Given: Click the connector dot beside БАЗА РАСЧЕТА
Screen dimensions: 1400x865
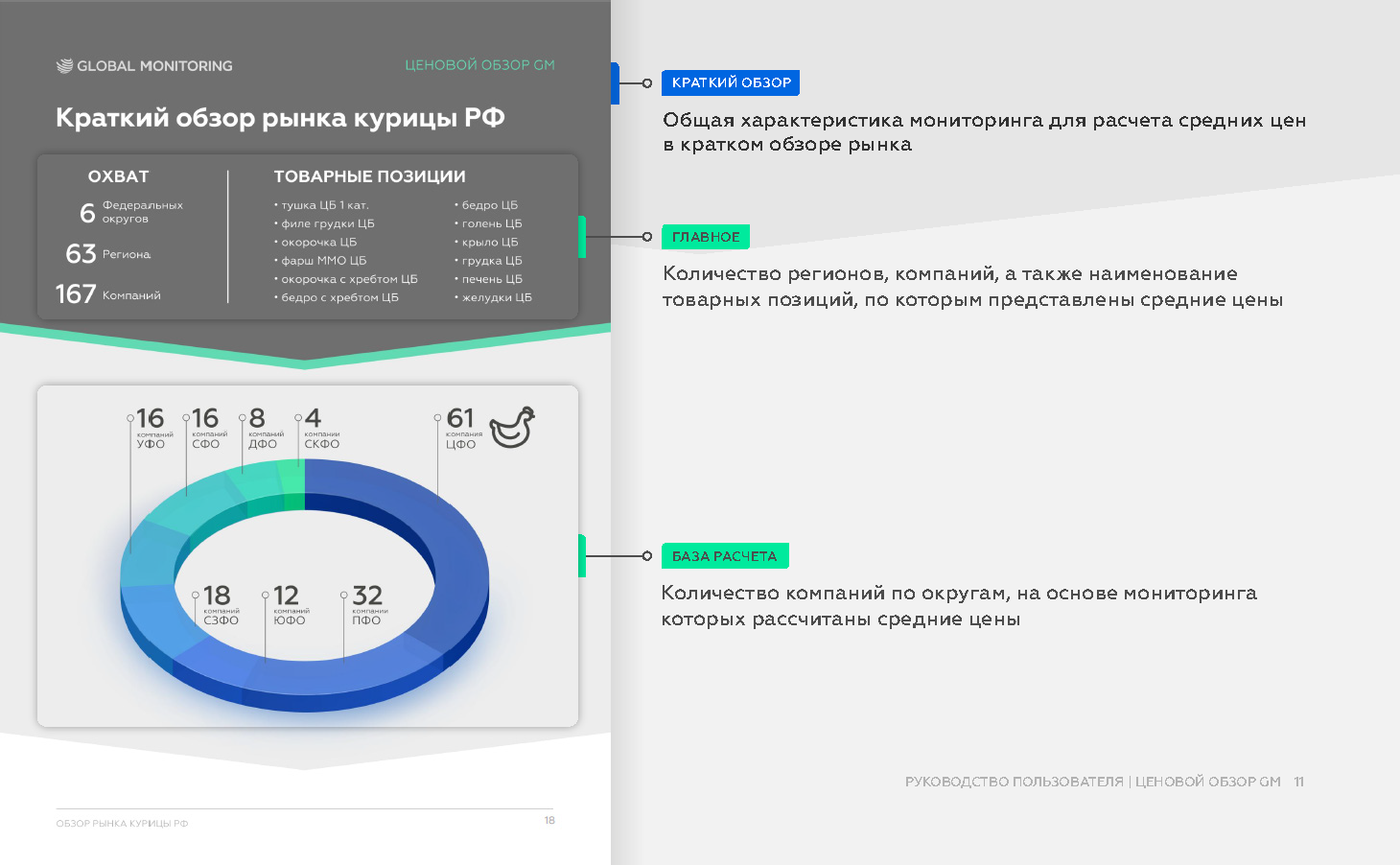Looking at the screenshot, I should coord(648,555).
